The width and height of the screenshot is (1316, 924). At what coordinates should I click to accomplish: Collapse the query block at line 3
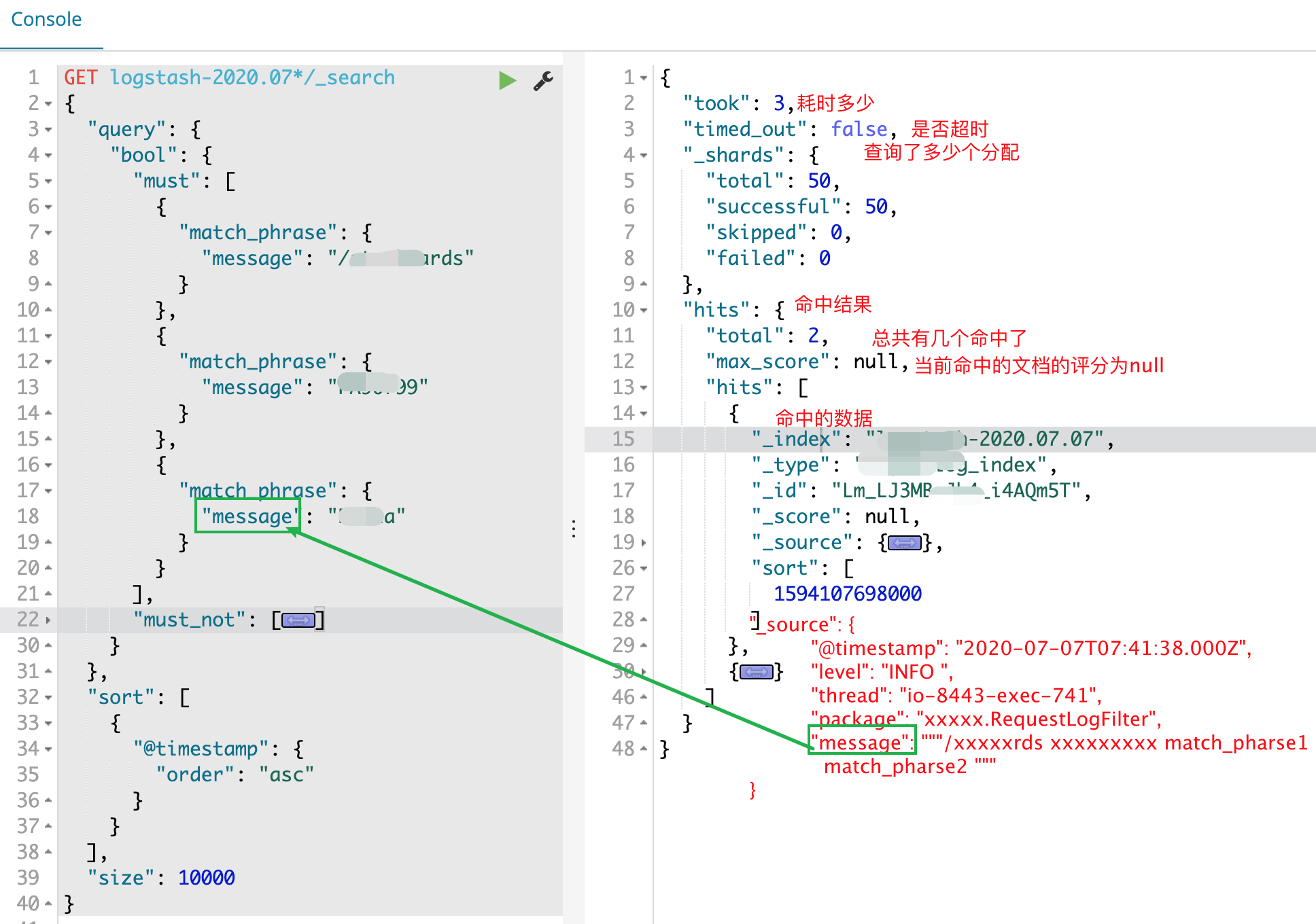(48, 130)
